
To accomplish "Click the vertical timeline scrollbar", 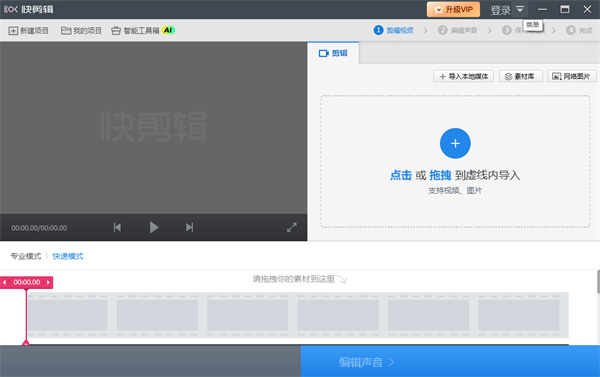I will [598, 282].
